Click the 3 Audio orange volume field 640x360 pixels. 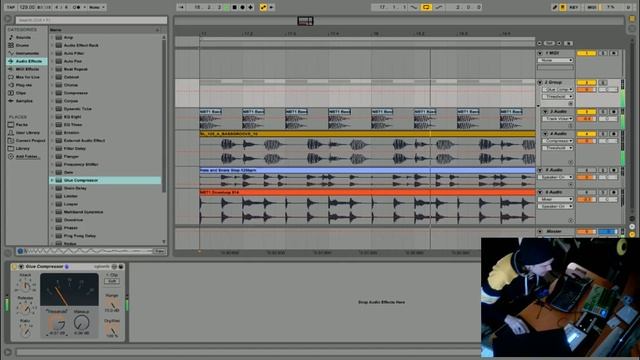(x=586, y=119)
